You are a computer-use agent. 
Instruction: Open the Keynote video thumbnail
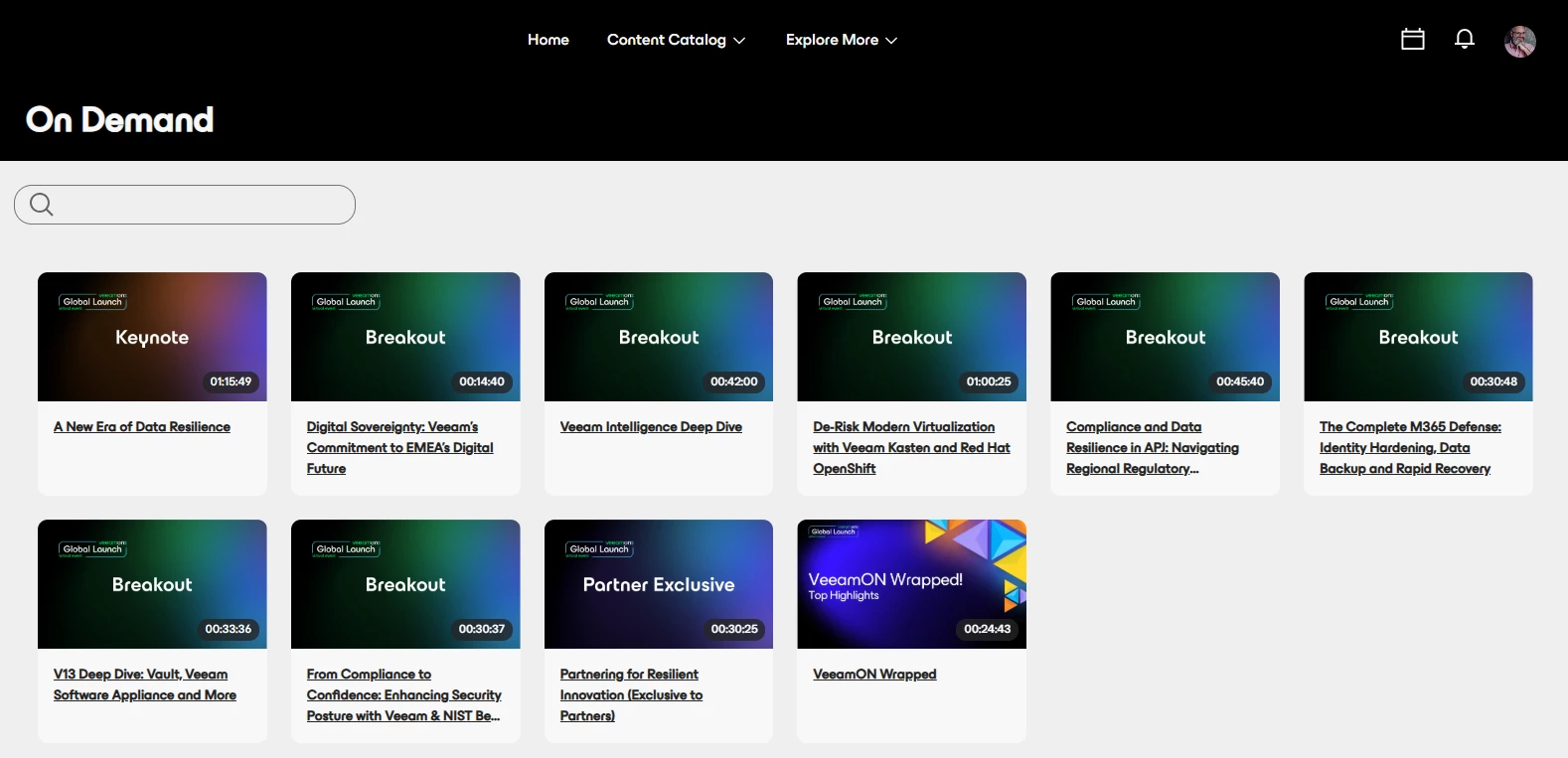point(152,337)
